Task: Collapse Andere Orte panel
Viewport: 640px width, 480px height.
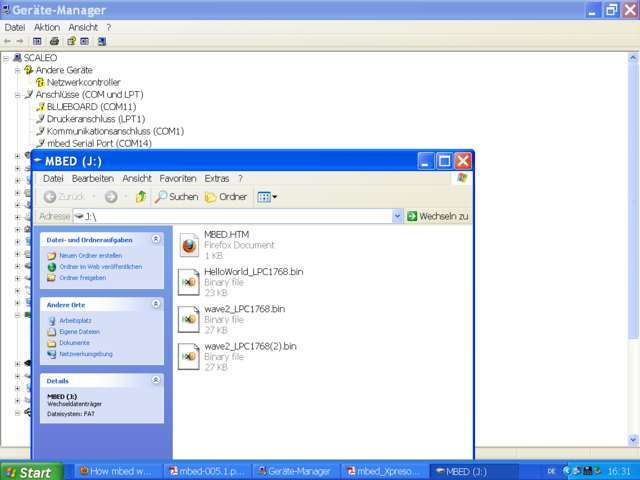Action: [x=156, y=304]
